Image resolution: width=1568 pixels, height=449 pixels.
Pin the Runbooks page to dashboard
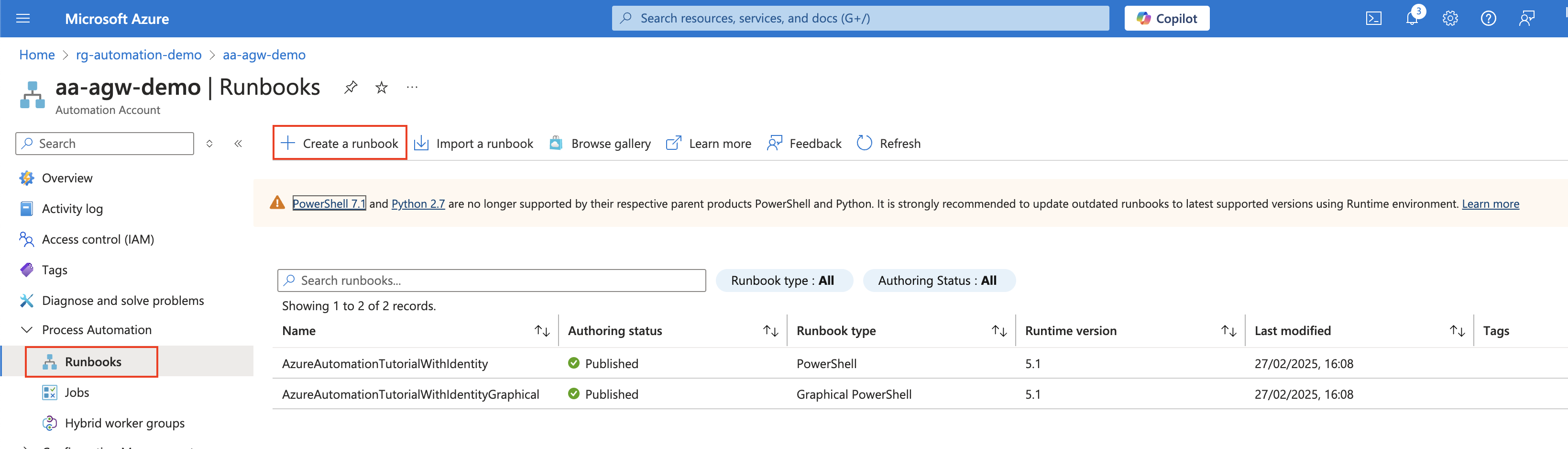(351, 87)
